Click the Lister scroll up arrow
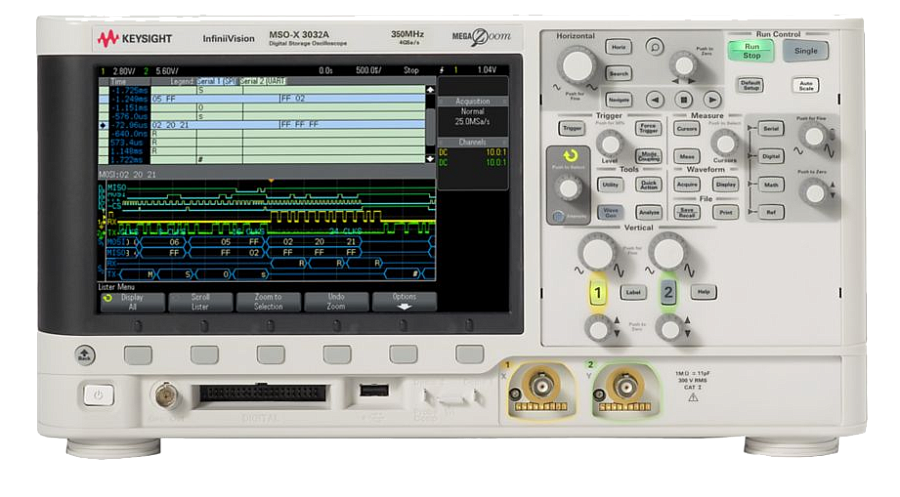This screenshot has width=900, height=497. pos(430,90)
